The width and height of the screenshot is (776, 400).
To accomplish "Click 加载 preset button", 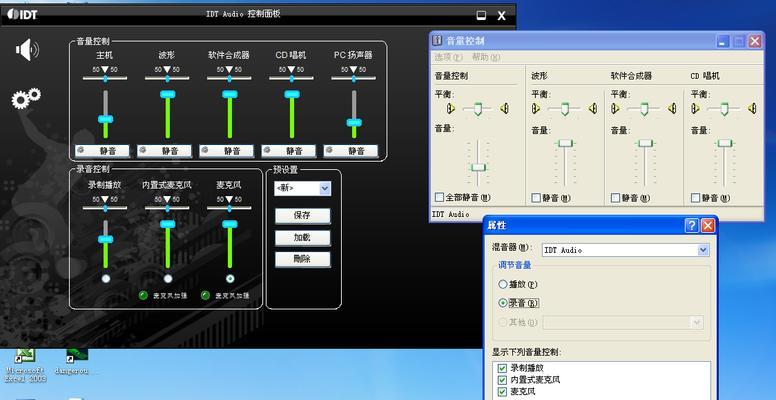I will pos(302,238).
